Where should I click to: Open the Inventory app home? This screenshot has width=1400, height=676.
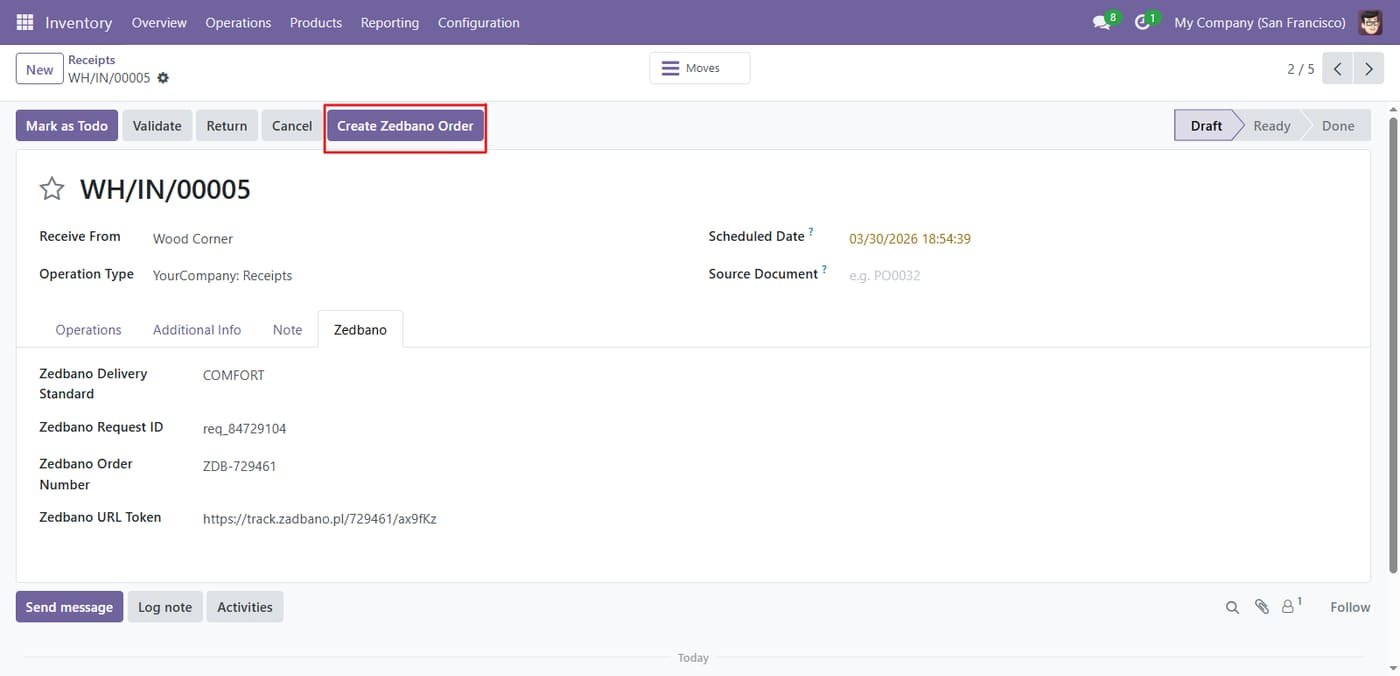click(x=78, y=22)
